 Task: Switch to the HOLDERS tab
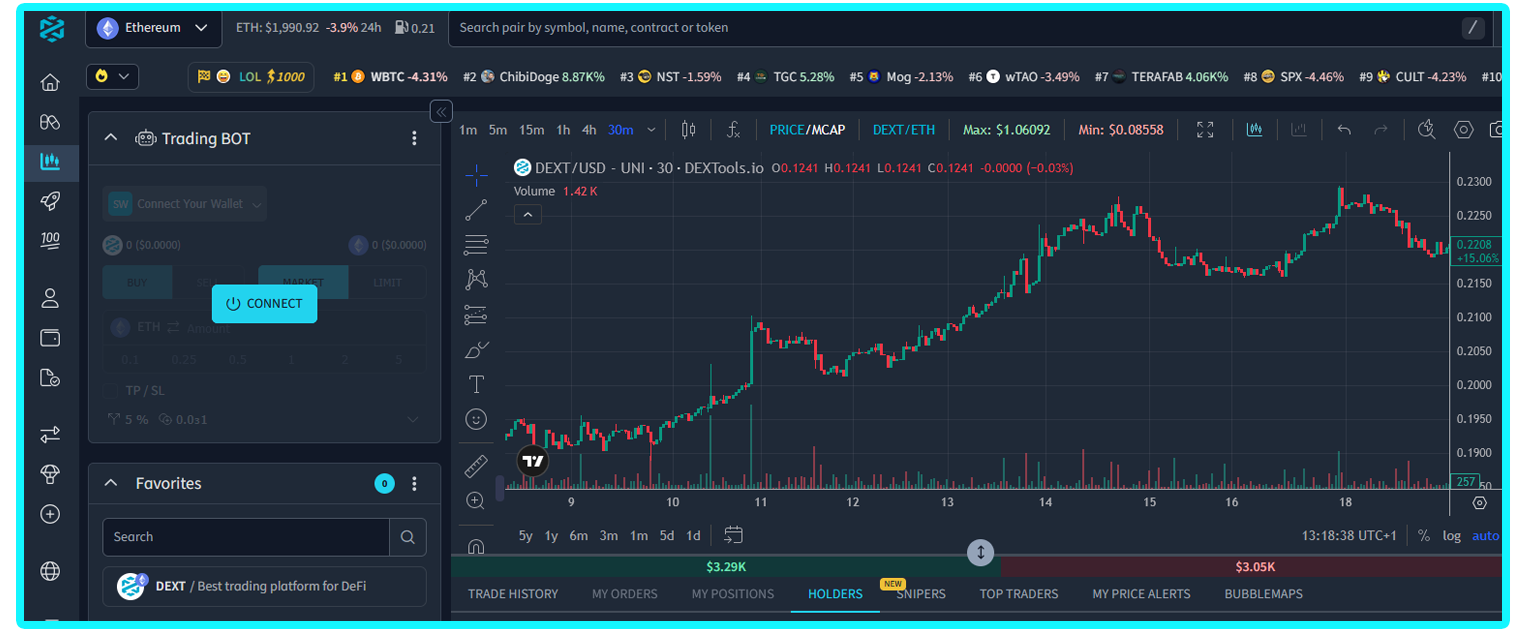click(835, 593)
